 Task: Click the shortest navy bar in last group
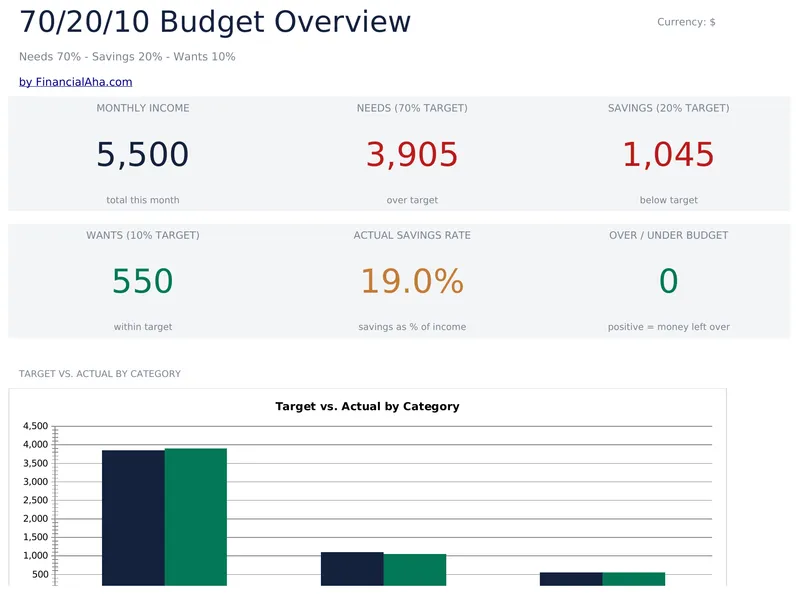[x=571, y=579]
